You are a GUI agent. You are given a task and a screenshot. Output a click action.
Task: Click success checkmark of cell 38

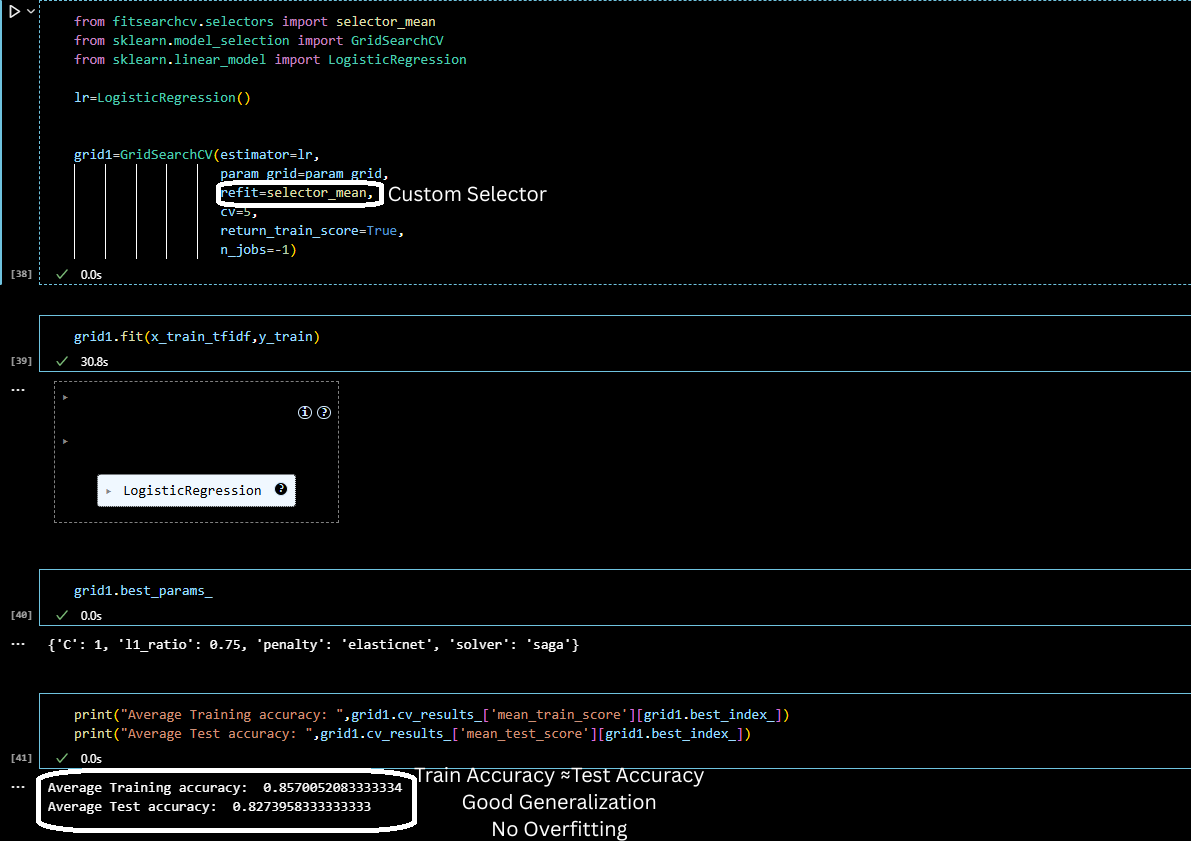click(x=62, y=274)
